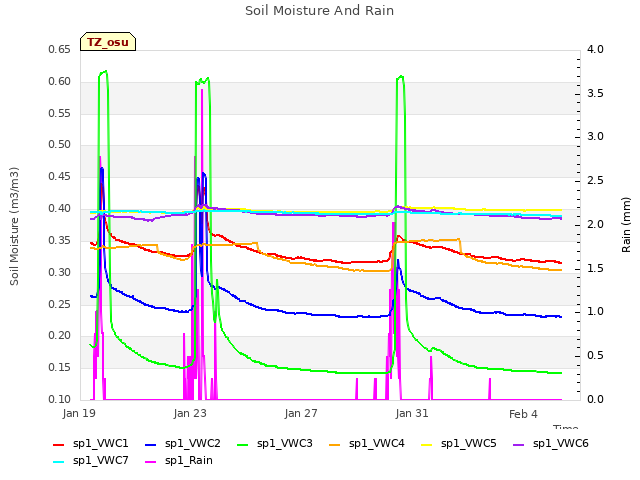Click the 0.50 soil moisture tick label
640x480 pixels.
click(60, 144)
